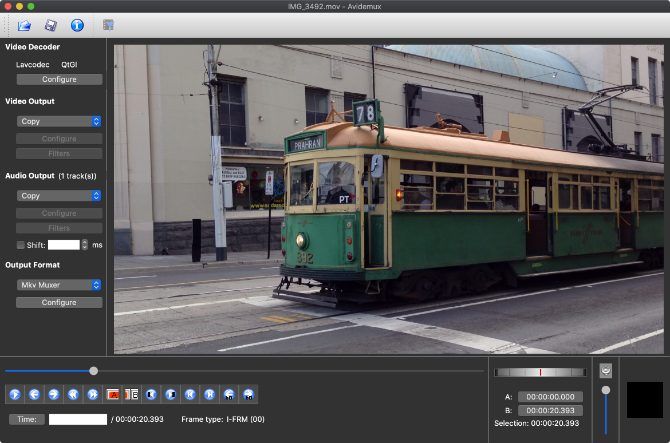670x443 pixels.
Task: Click the marker B timecode button
Action: pos(549,410)
